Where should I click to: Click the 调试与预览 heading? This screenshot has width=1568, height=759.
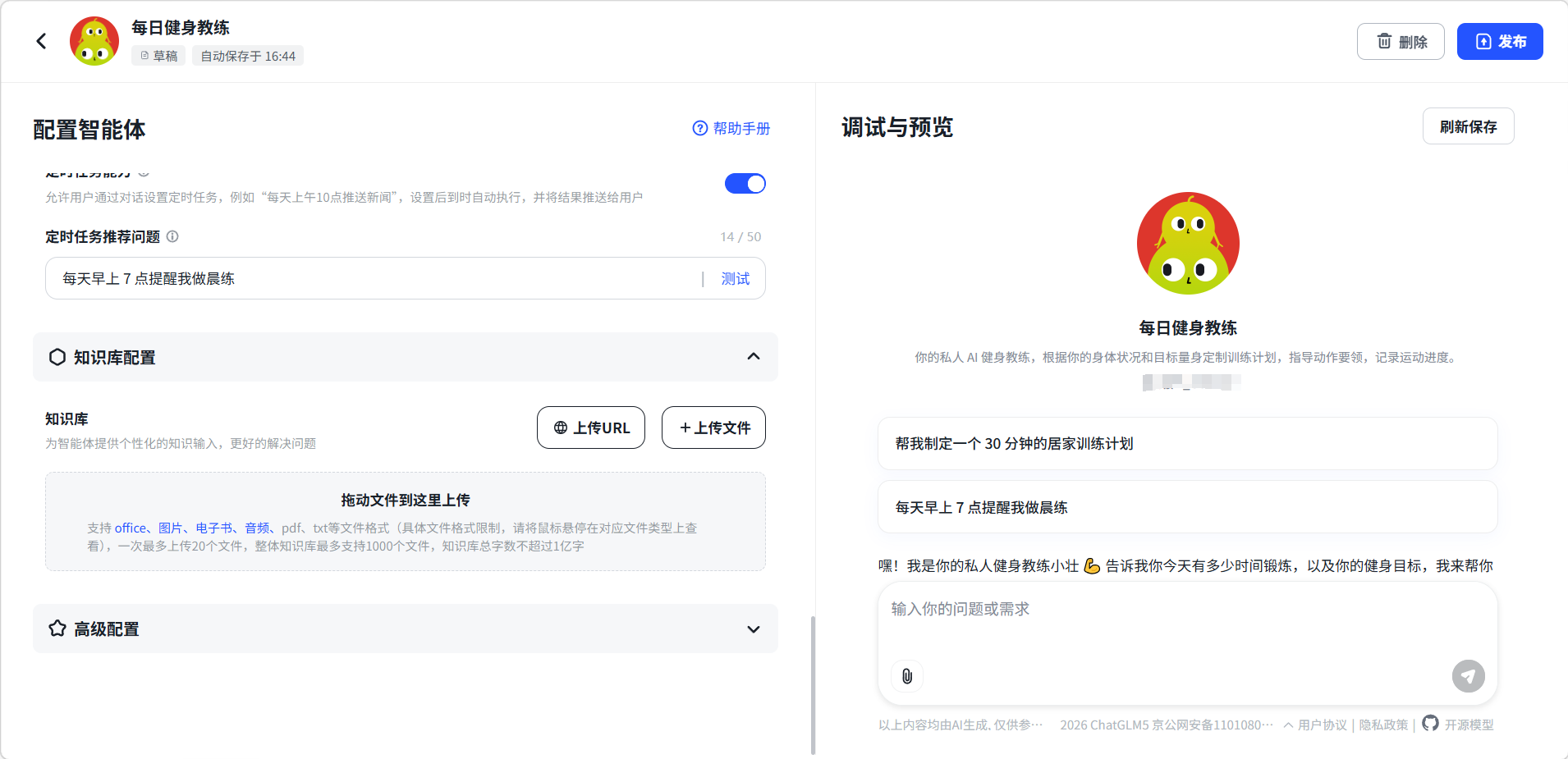897,127
